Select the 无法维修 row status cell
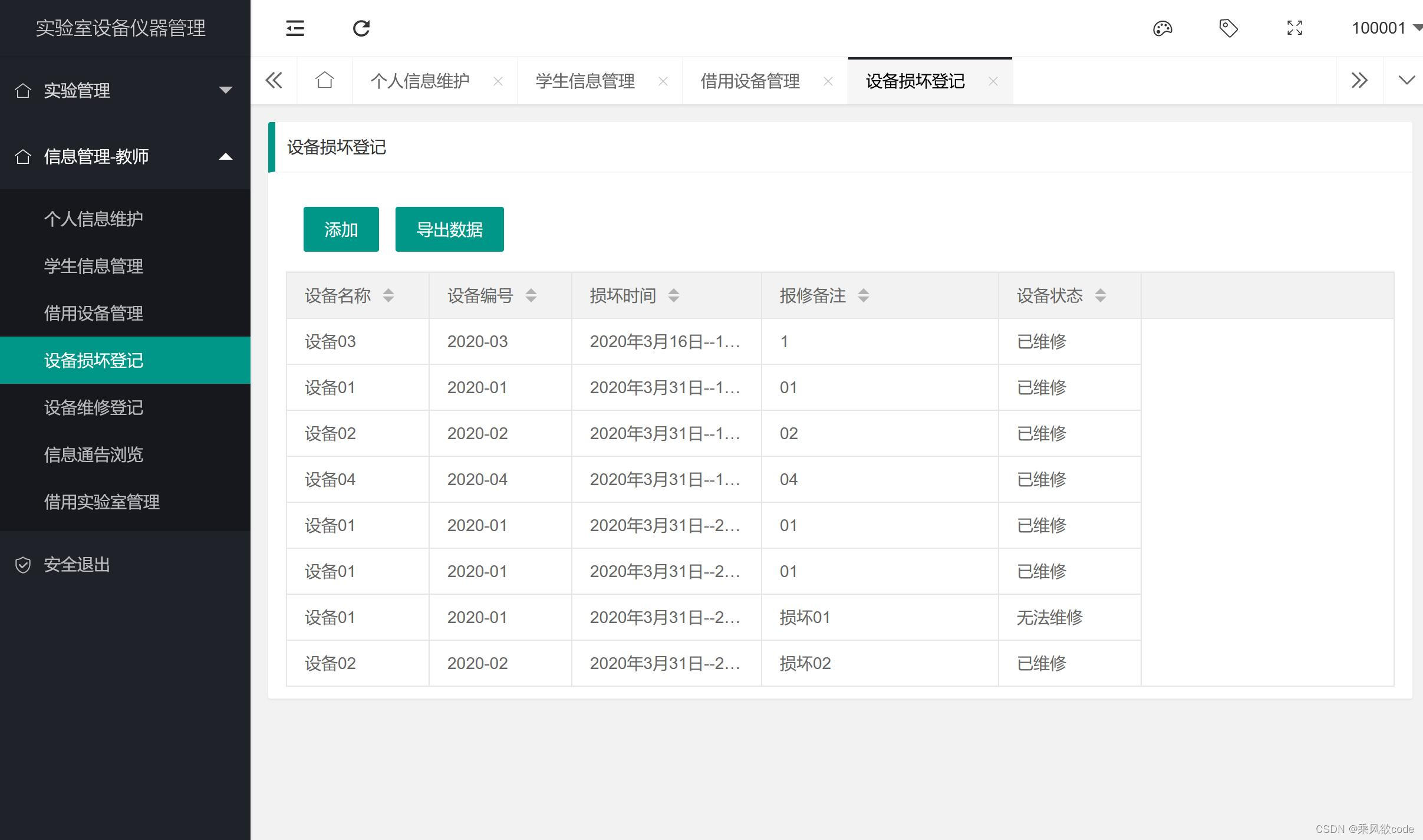This screenshot has width=1423, height=840. coord(1049,617)
